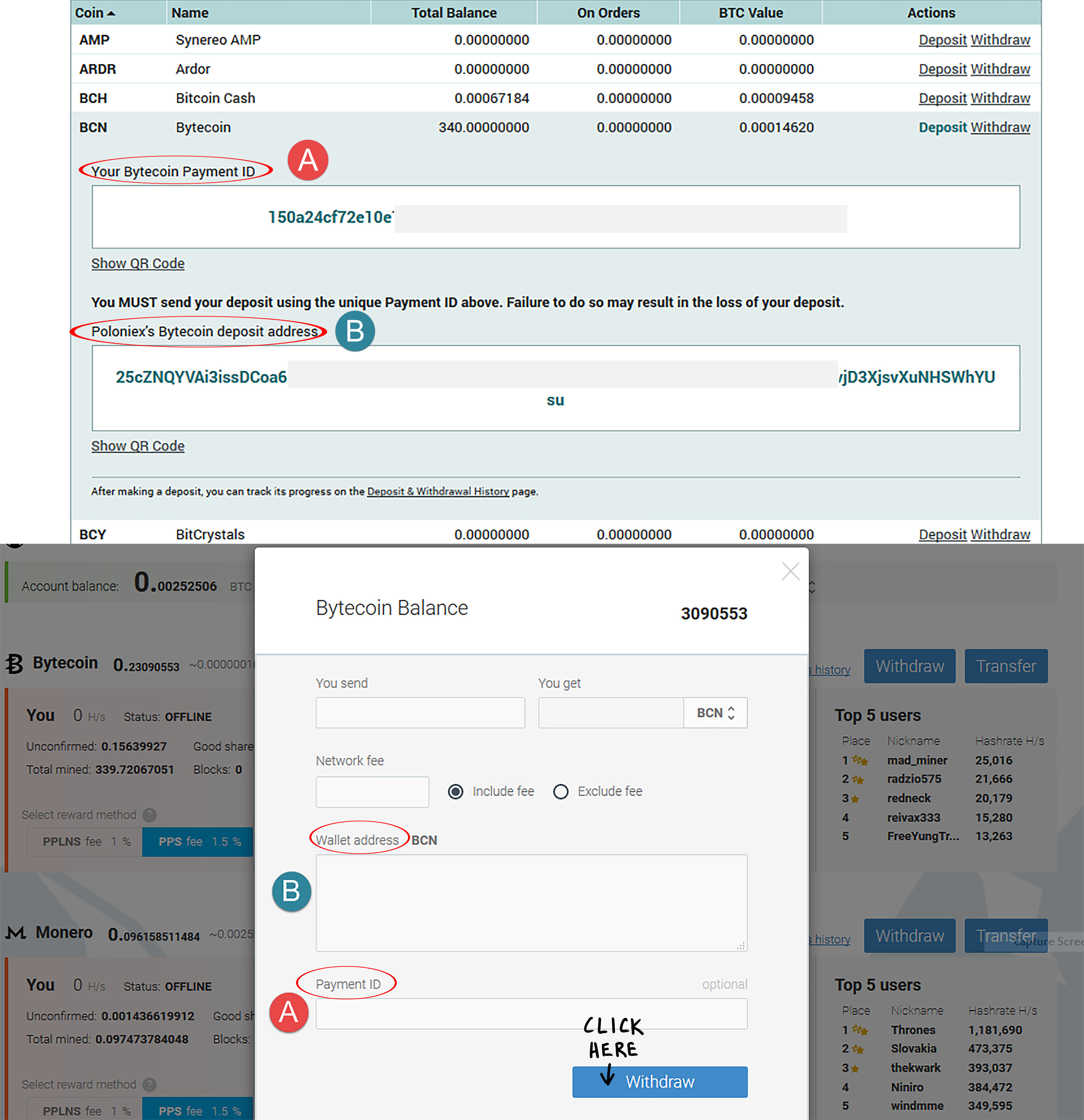This screenshot has width=1084, height=1120.
Task: Click Withdraw link for Bitcoin Cash row
Action: pos(1000,98)
